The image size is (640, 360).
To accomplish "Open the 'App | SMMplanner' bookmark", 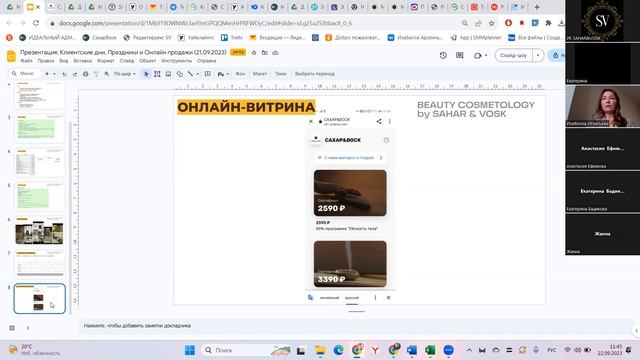I will click(x=476, y=38).
